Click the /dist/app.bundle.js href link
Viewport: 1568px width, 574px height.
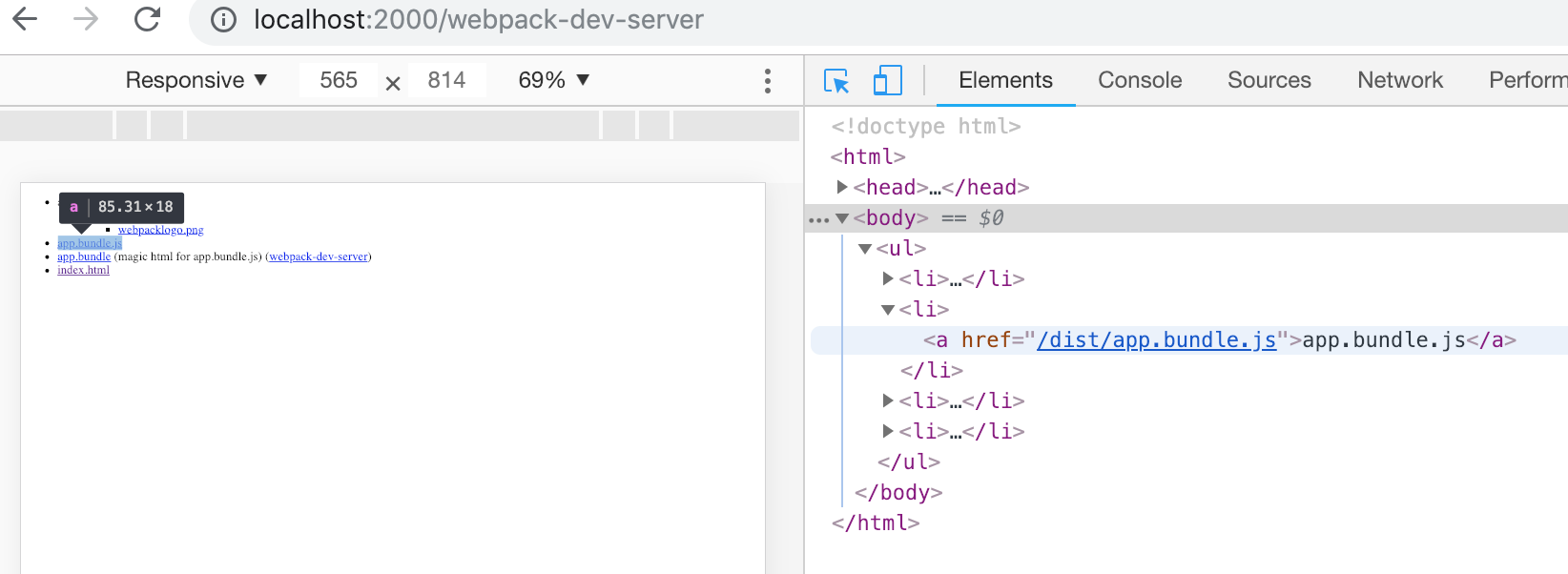click(1156, 340)
